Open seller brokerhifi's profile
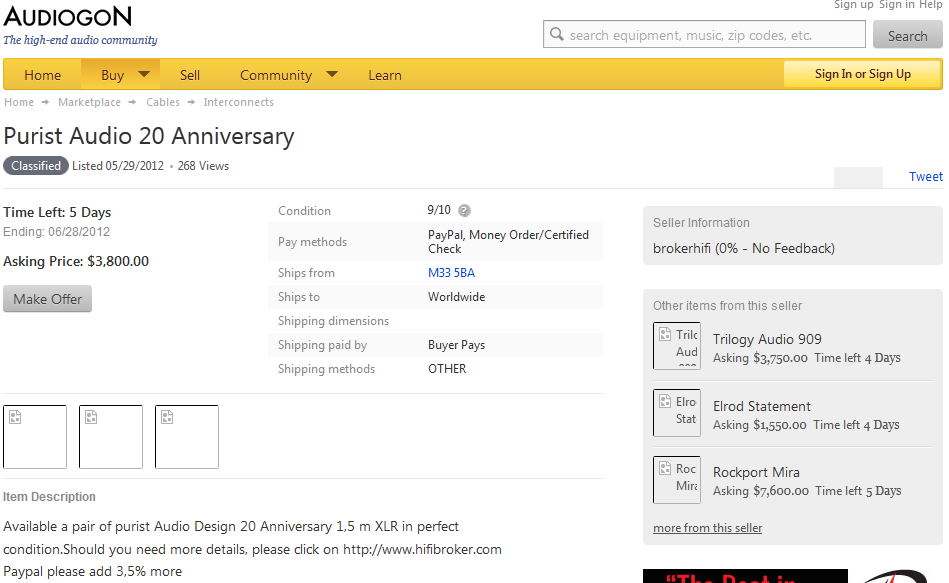This screenshot has height=583, width=949. point(744,248)
